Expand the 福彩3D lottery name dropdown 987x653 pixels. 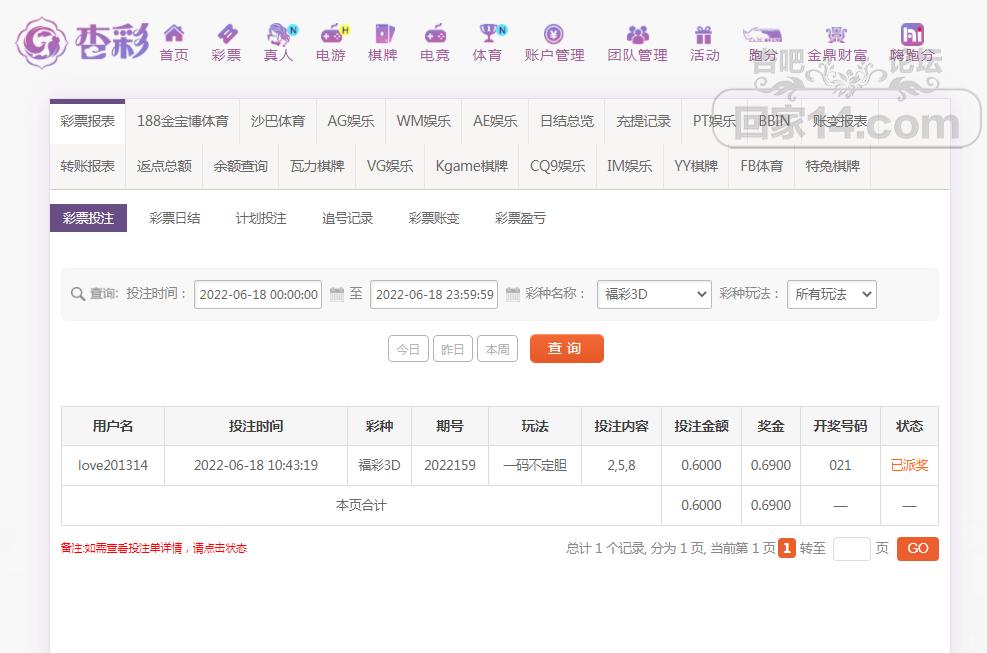654,294
